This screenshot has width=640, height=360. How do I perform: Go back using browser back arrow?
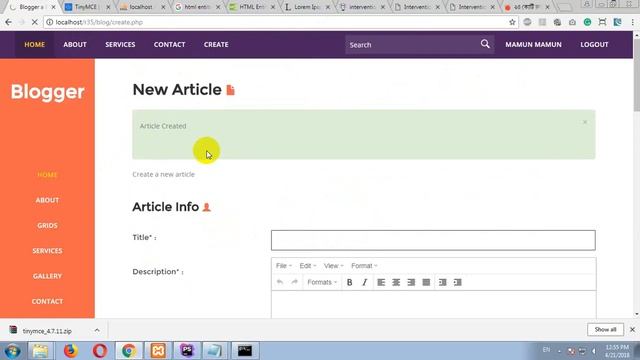point(9,22)
